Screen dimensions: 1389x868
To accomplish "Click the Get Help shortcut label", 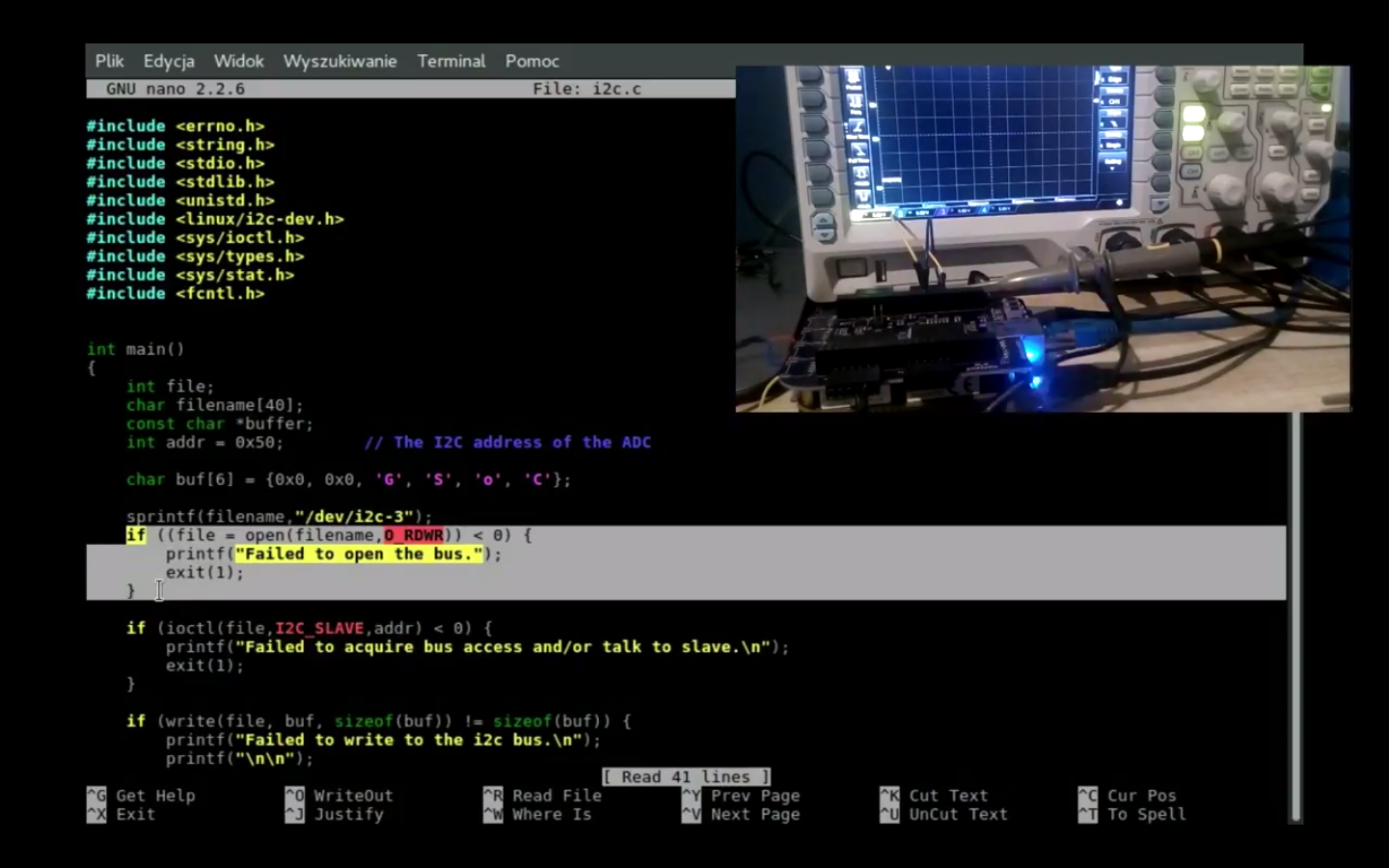I will click(154, 796).
